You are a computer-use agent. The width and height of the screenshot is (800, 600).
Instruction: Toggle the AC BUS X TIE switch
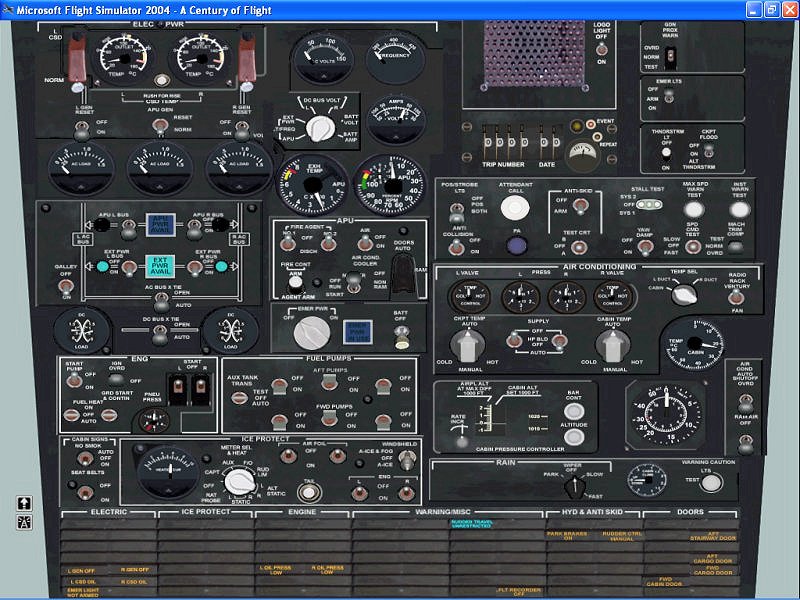(x=162, y=302)
